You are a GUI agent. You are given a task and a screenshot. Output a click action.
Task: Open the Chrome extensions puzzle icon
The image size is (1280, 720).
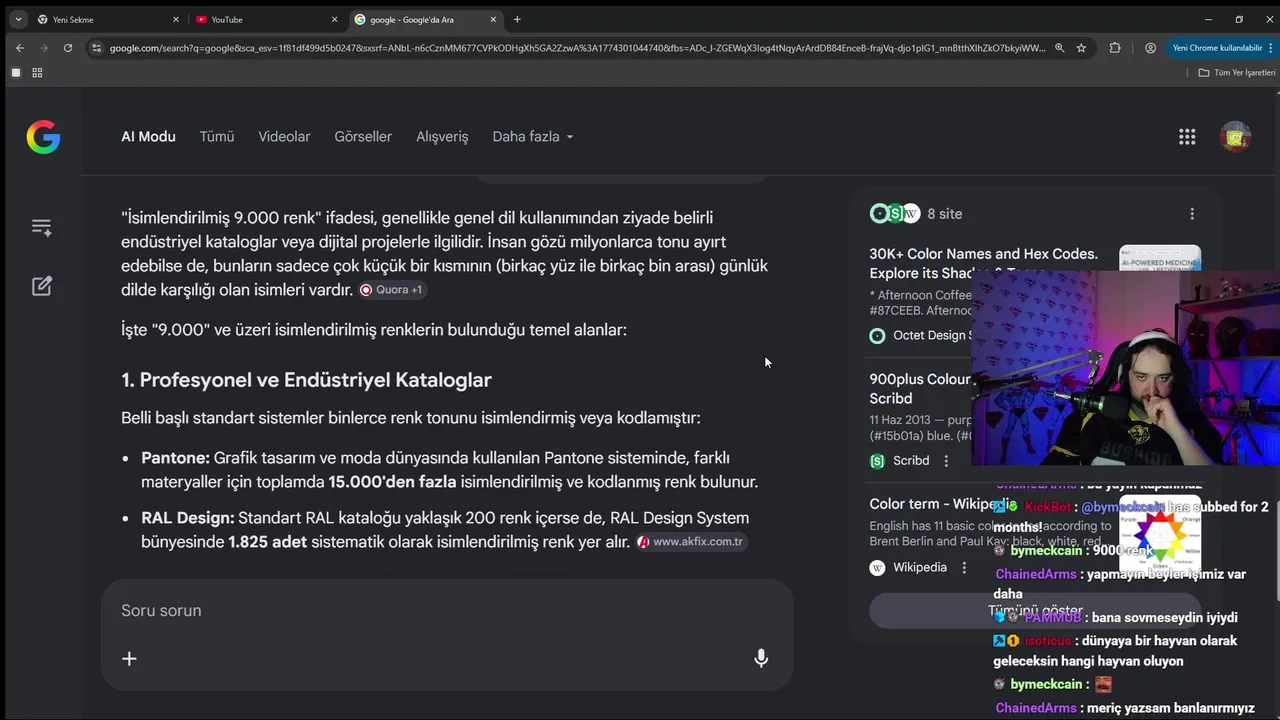click(1115, 48)
